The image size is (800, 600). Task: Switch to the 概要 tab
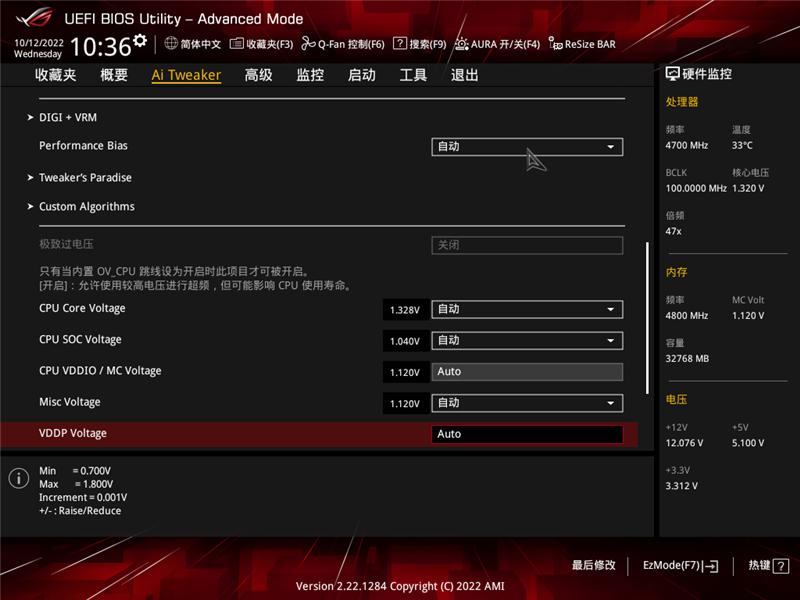[x=114, y=75]
